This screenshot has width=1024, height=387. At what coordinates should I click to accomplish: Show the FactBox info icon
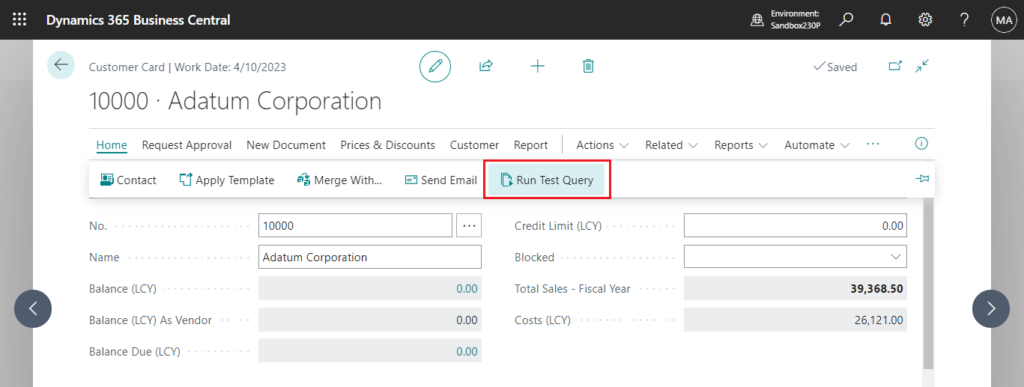[921, 144]
